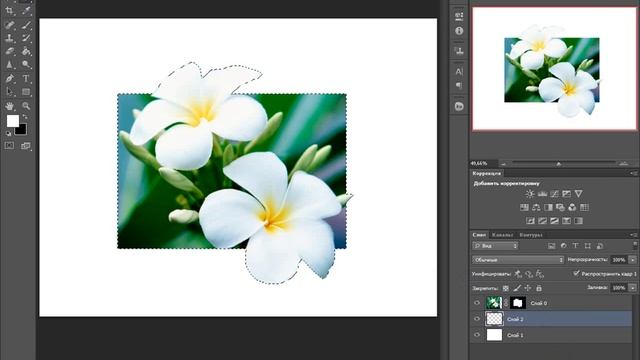Add a Color Balance adjustment
This screenshot has height=360, width=640.
[x=536, y=207]
